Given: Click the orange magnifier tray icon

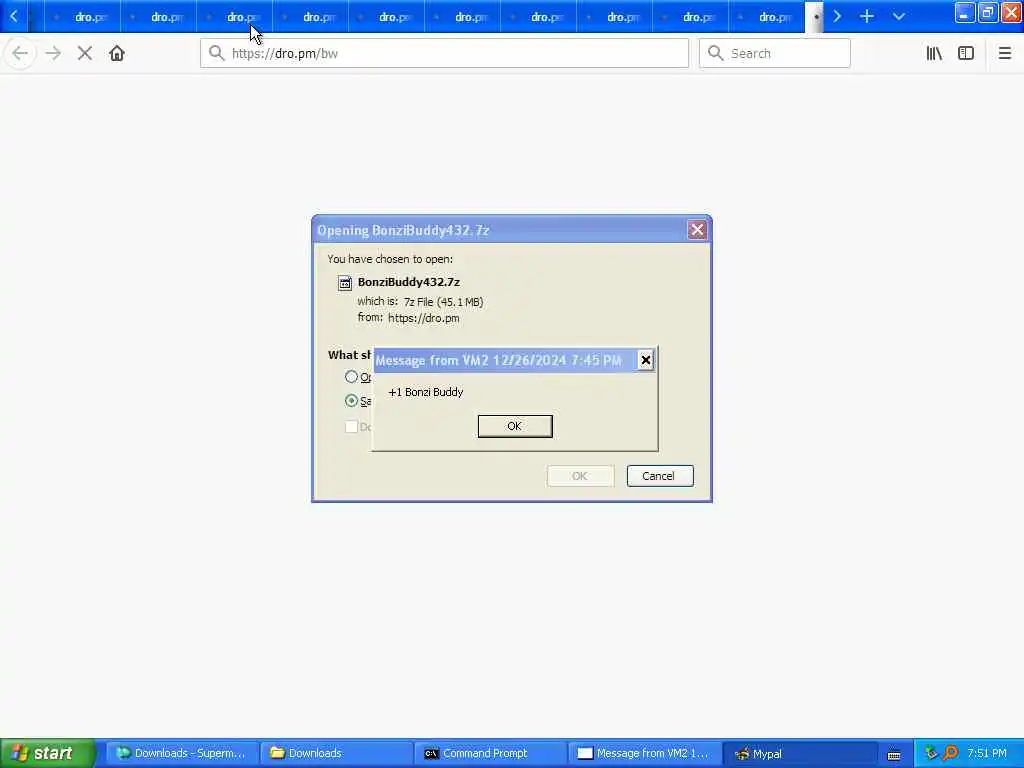Looking at the screenshot, I should [951, 754].
